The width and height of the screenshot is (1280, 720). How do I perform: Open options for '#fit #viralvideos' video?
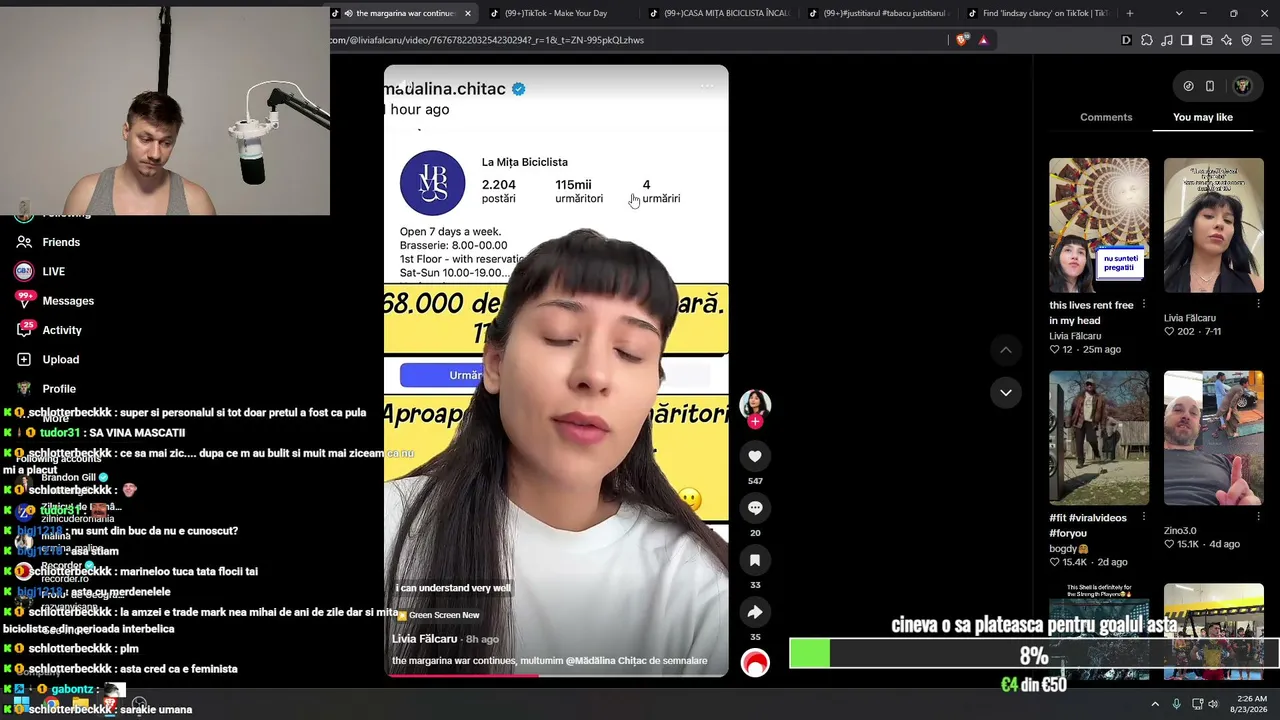tap(1144, 518)
